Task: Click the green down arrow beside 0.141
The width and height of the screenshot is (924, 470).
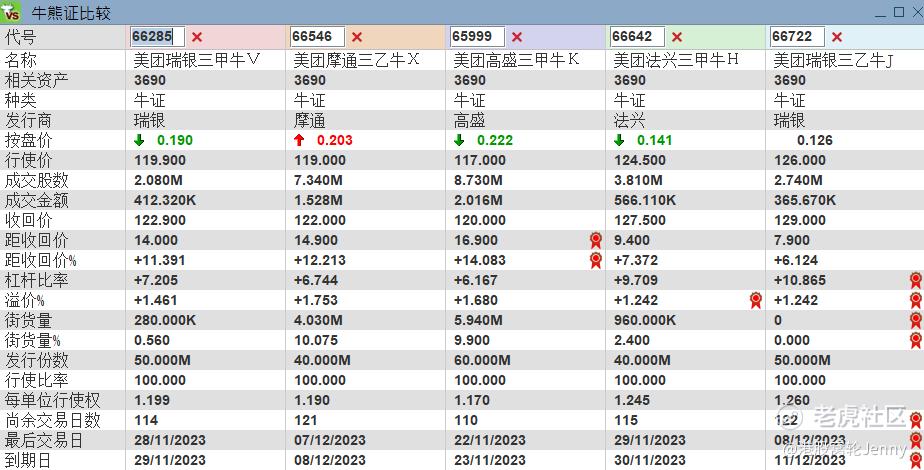Action: [x=619, y=140]
